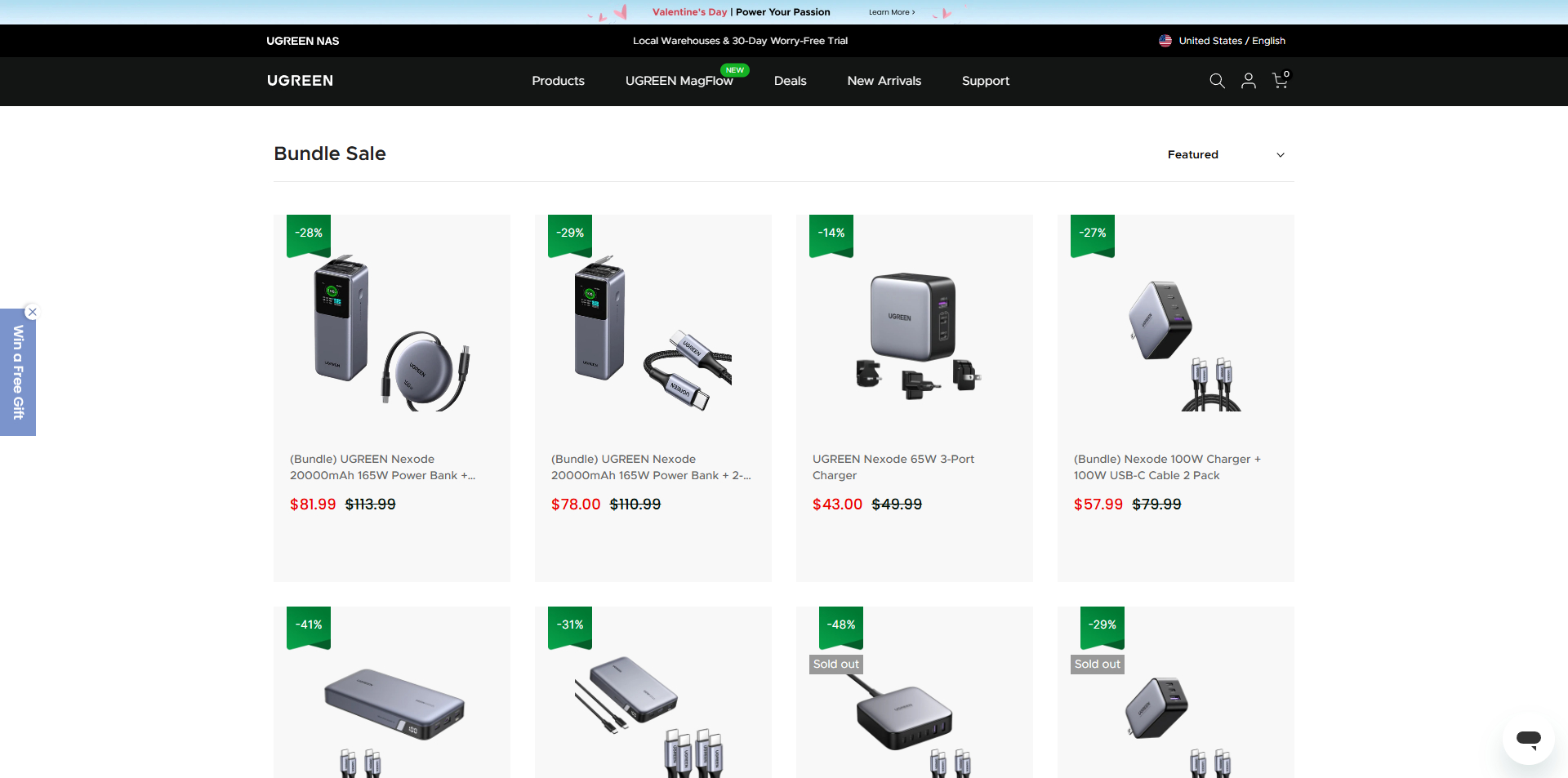Click the UGREEN logo

pyautogui.click(x=299, y=81)
